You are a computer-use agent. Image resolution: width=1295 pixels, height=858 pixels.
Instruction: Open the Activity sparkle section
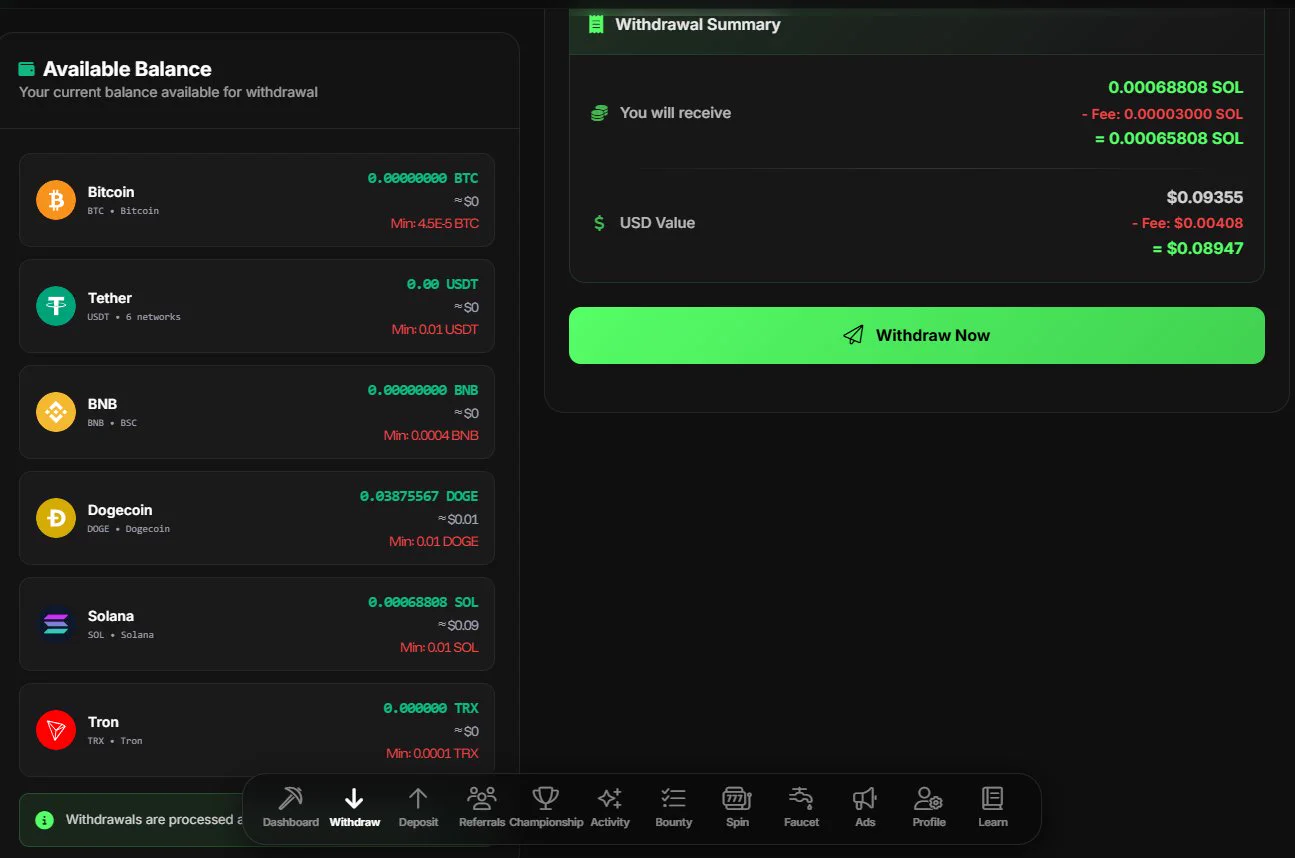point(610,808)
